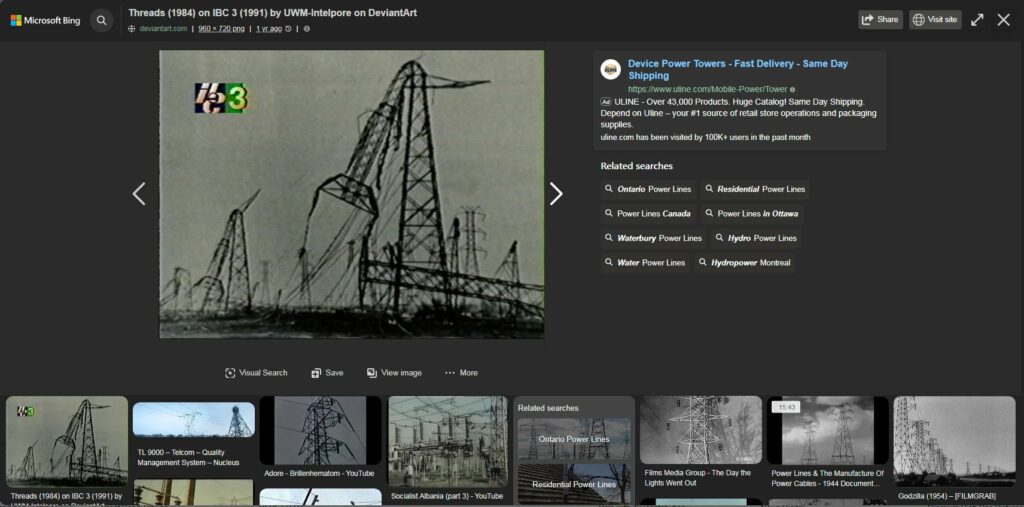Search related 'Residential Power Lines' chip
The width and height of the screenshot is (1024, 507).
pyautogui.click(x=755, y=189)
